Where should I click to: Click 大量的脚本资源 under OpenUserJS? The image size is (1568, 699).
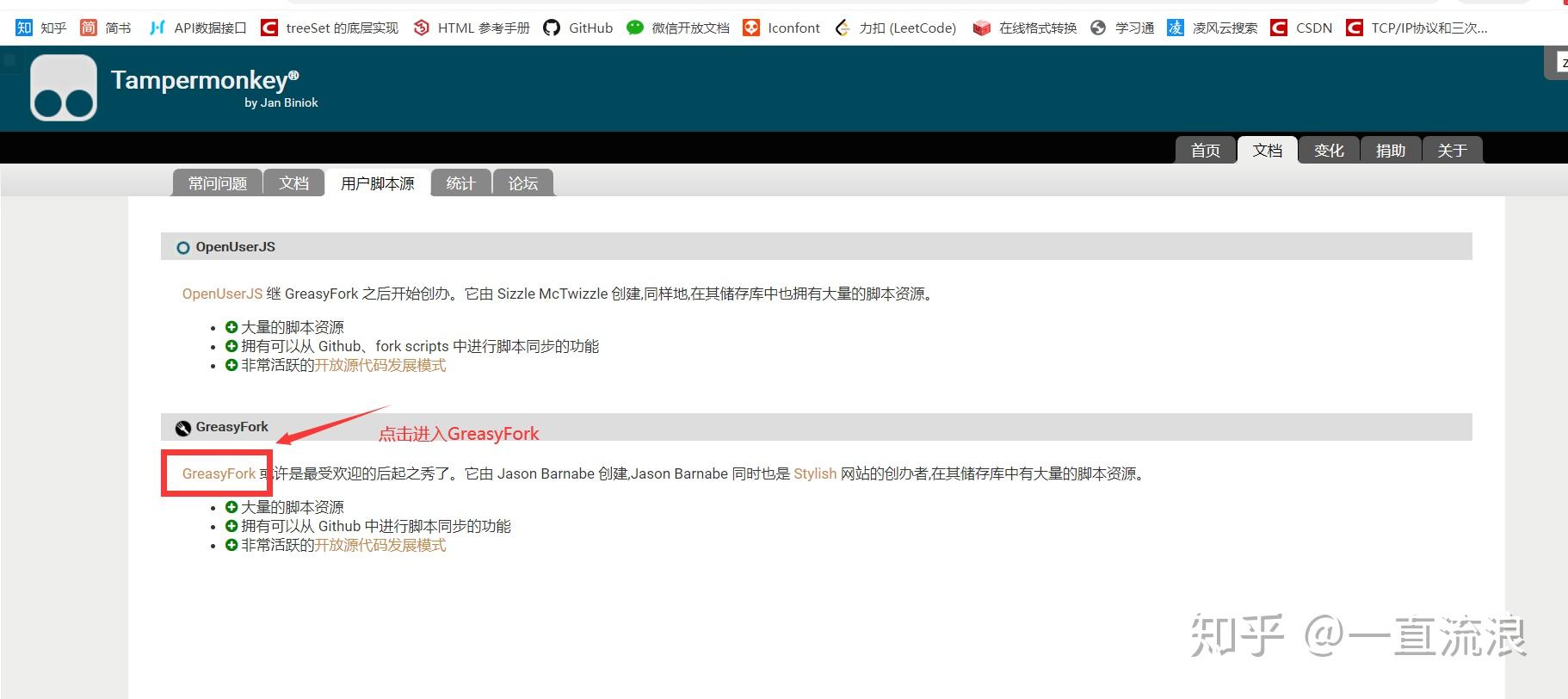pyautogui.click(x=293, y=327)
